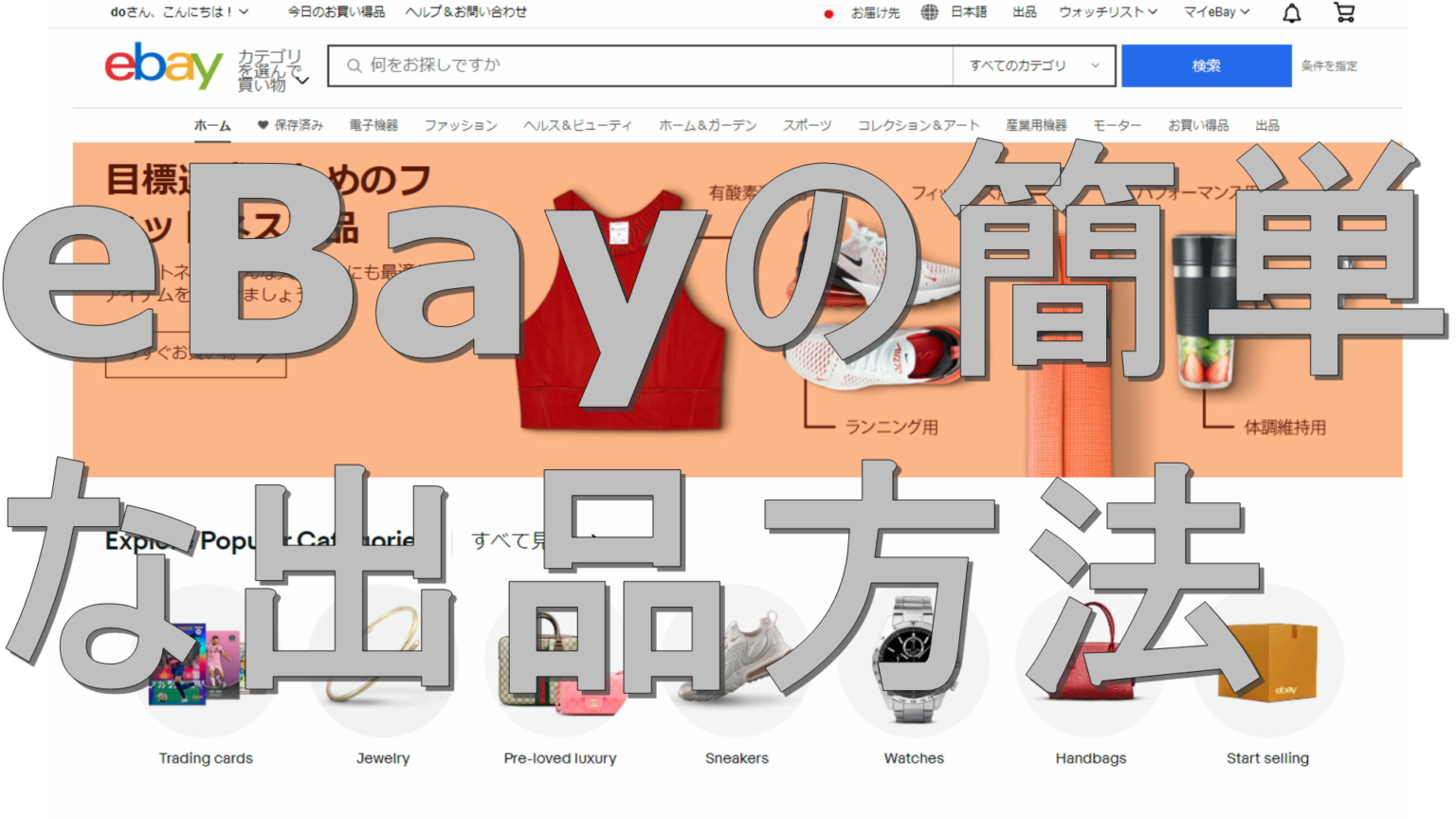Click the お届け先 text link

(x=875, y=12)
